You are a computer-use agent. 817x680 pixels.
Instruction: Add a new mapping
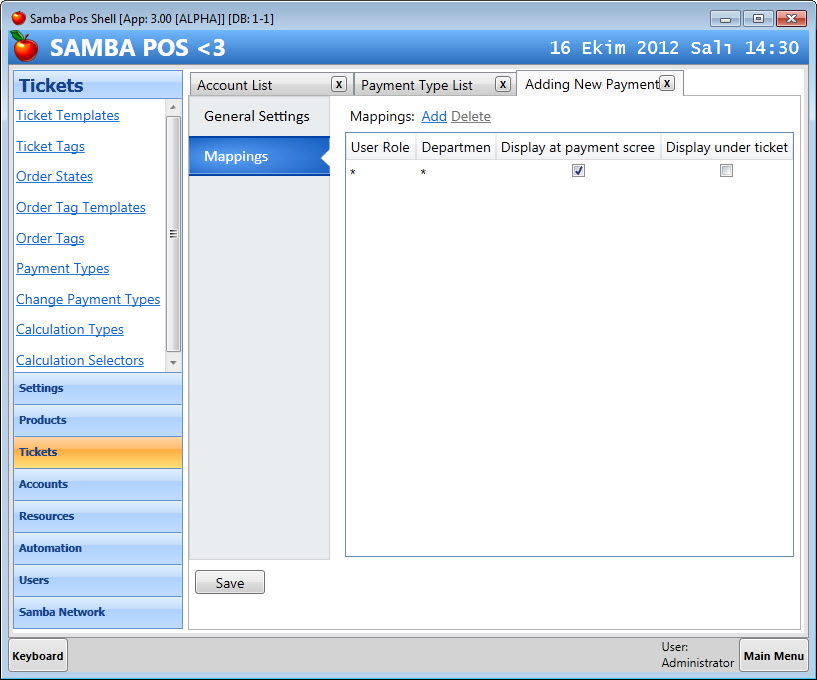pyautogui.click(x=434, y=116)
